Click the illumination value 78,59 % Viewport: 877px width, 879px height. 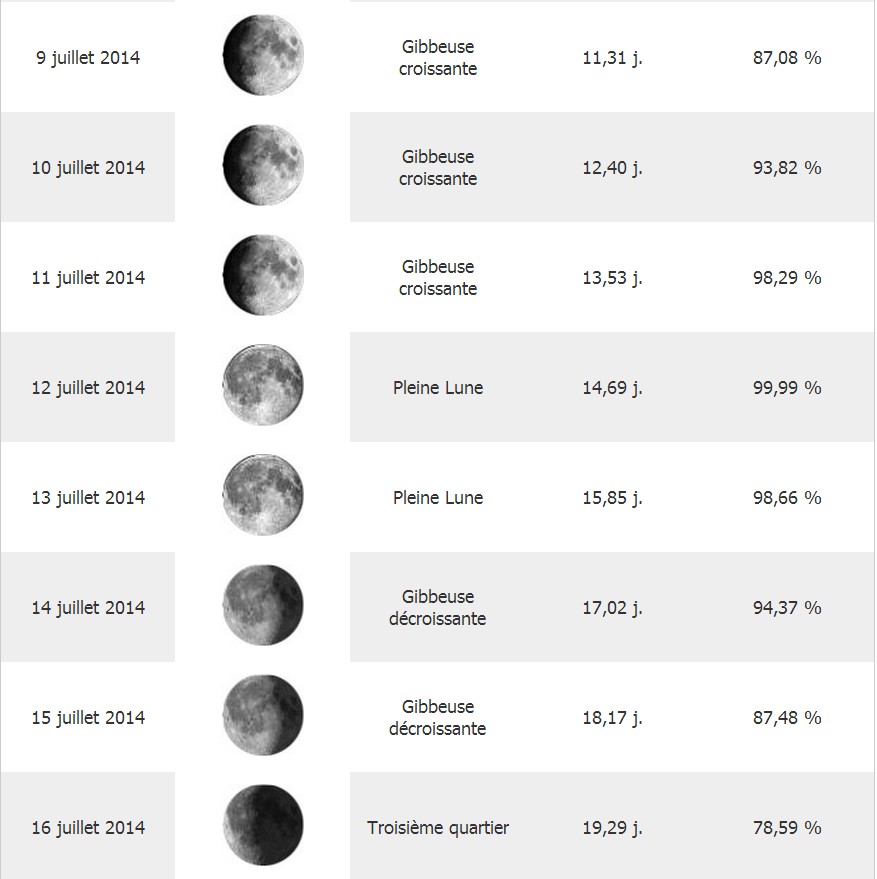pos(787,828)
